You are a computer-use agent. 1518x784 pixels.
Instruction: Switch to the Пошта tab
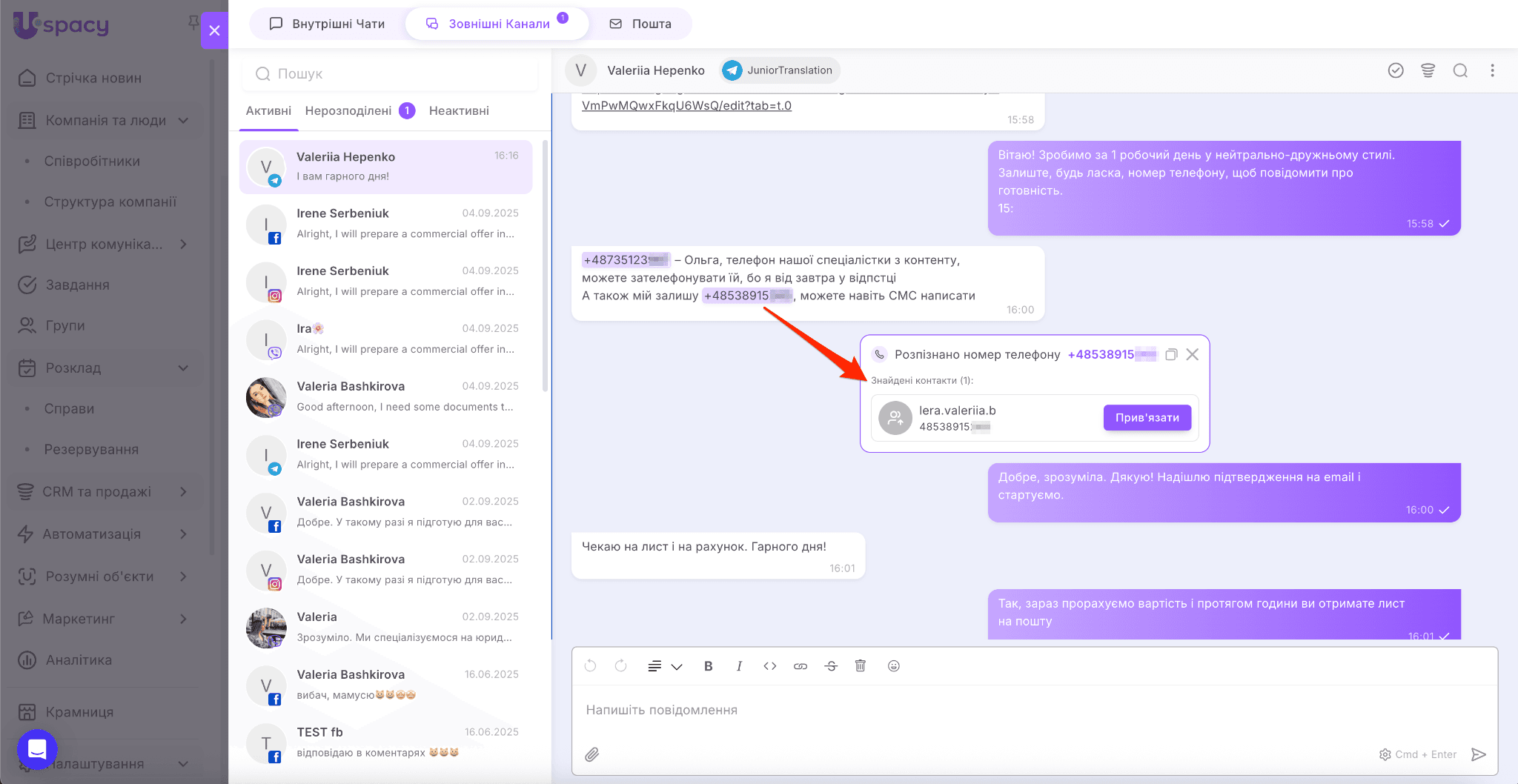coord(640,24)
